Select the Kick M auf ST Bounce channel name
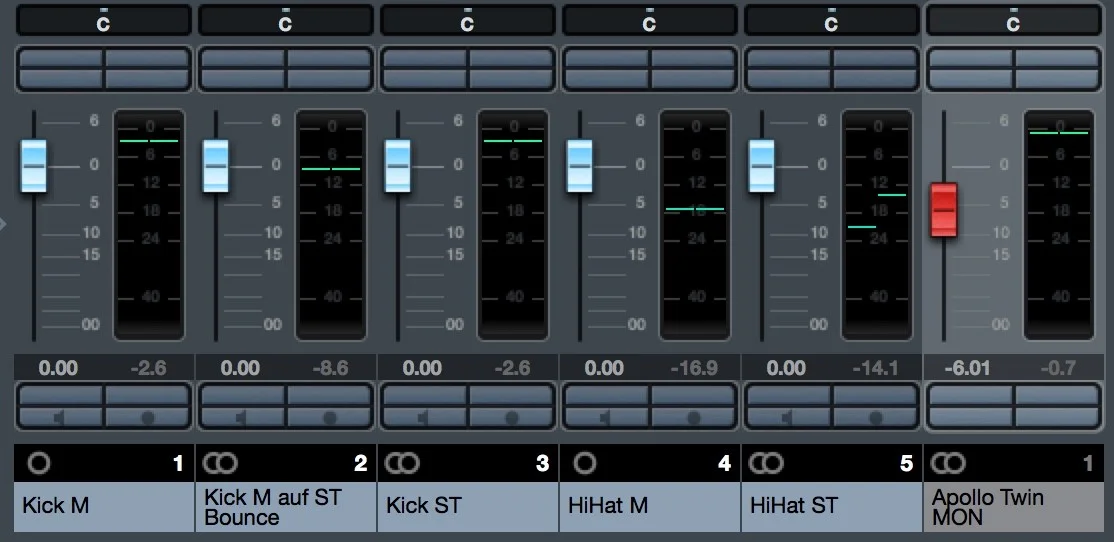The height and width of the screenshot is (542, 1114). (x=286, y=506)
